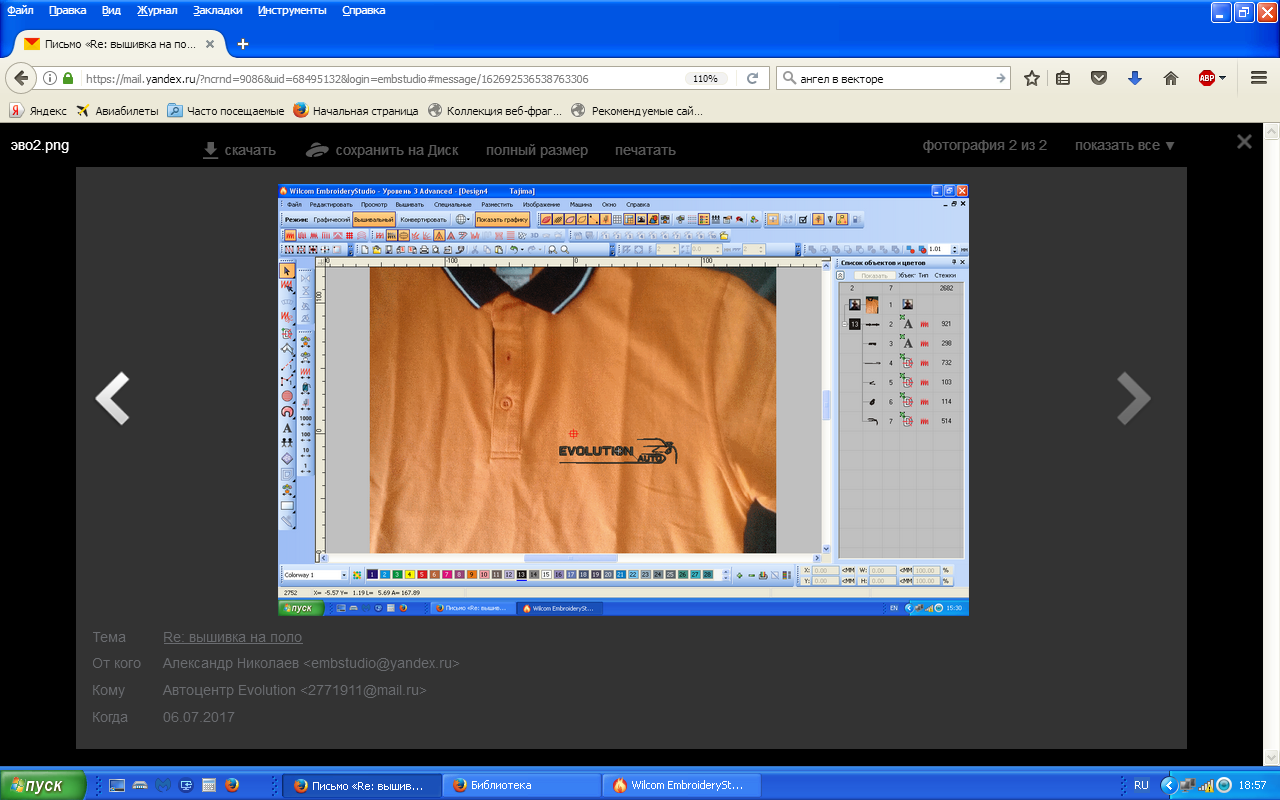
Task: Open the 'полный размер' view
Action: click(536, 150)
